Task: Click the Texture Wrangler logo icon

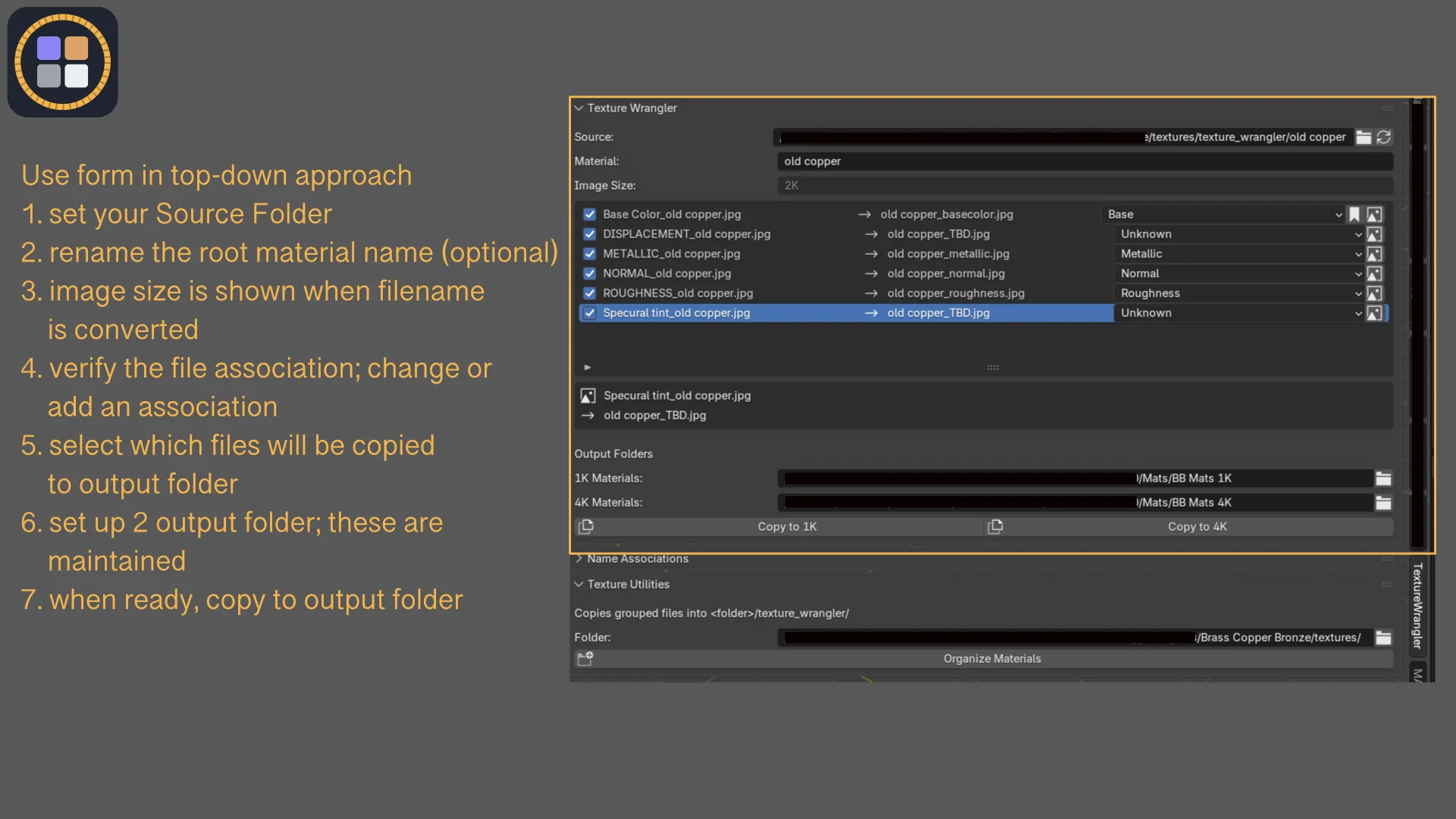Action: [63, 62]
